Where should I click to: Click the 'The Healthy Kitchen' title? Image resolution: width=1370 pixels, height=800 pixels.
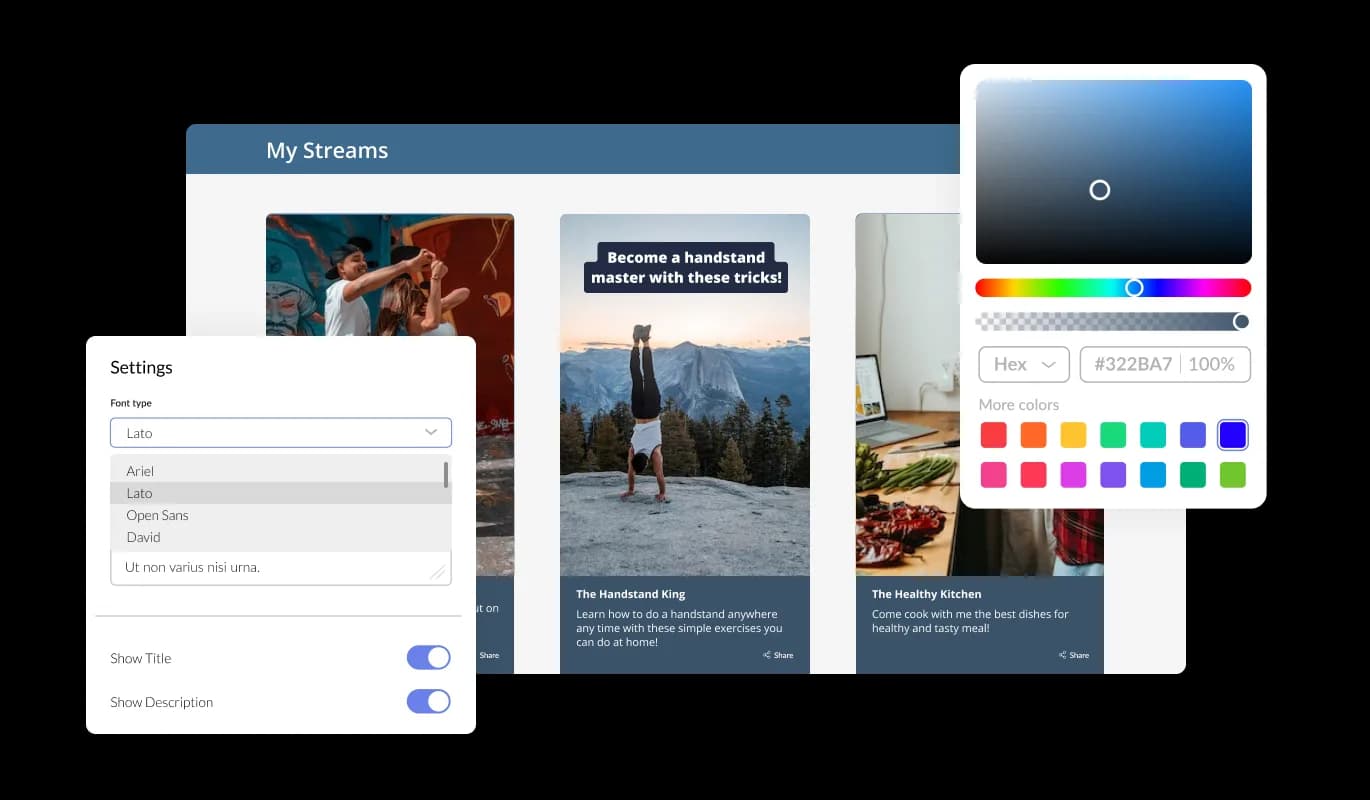926,594
